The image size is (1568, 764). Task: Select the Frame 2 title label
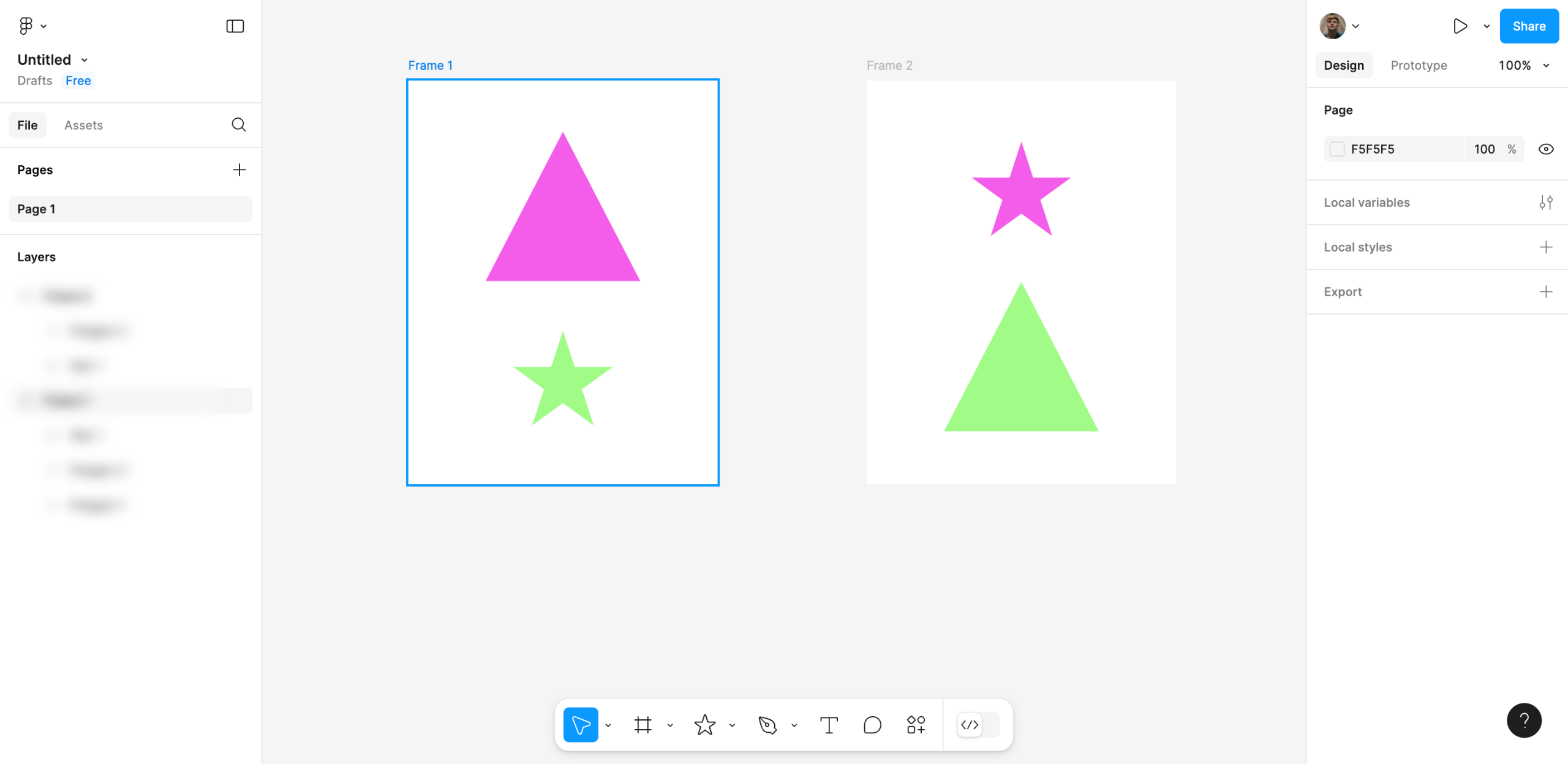889,66
